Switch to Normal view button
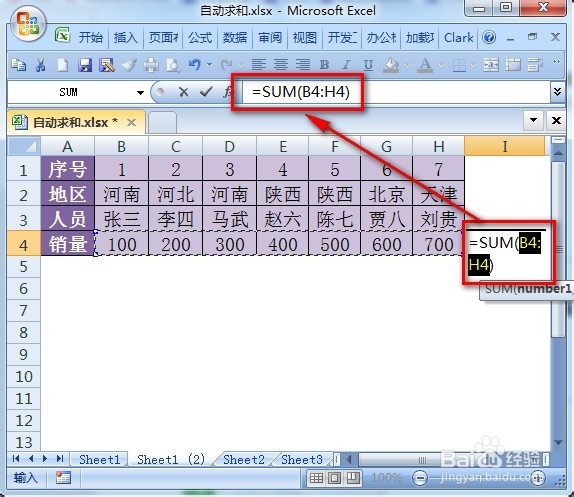 316,478
